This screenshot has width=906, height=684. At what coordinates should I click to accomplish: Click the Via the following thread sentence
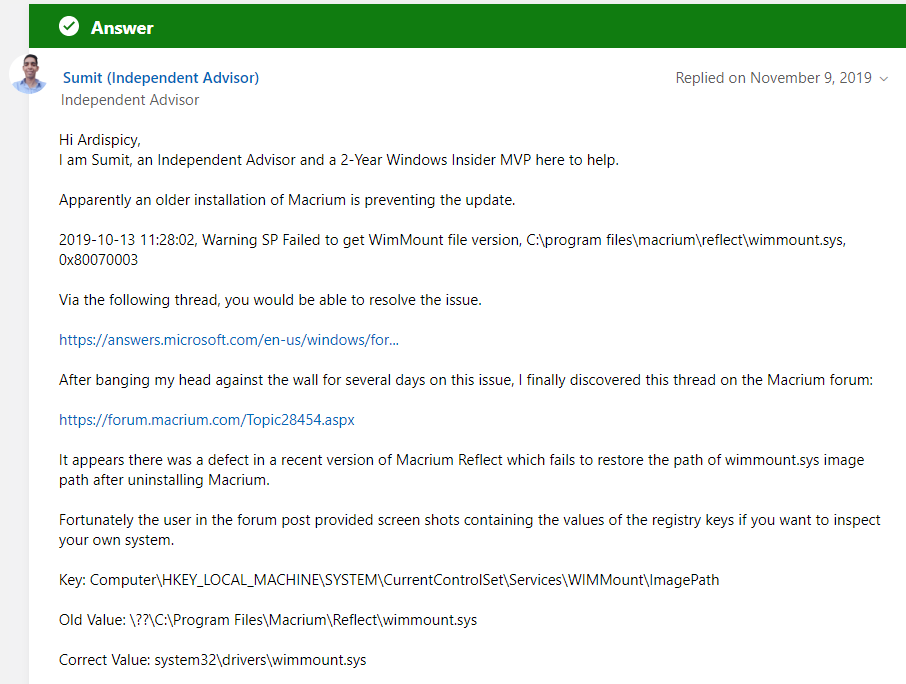[270, 300]
